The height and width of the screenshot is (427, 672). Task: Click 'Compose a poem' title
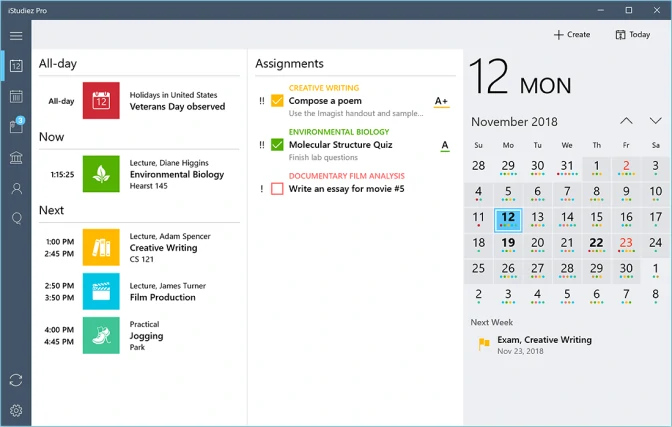325,101
